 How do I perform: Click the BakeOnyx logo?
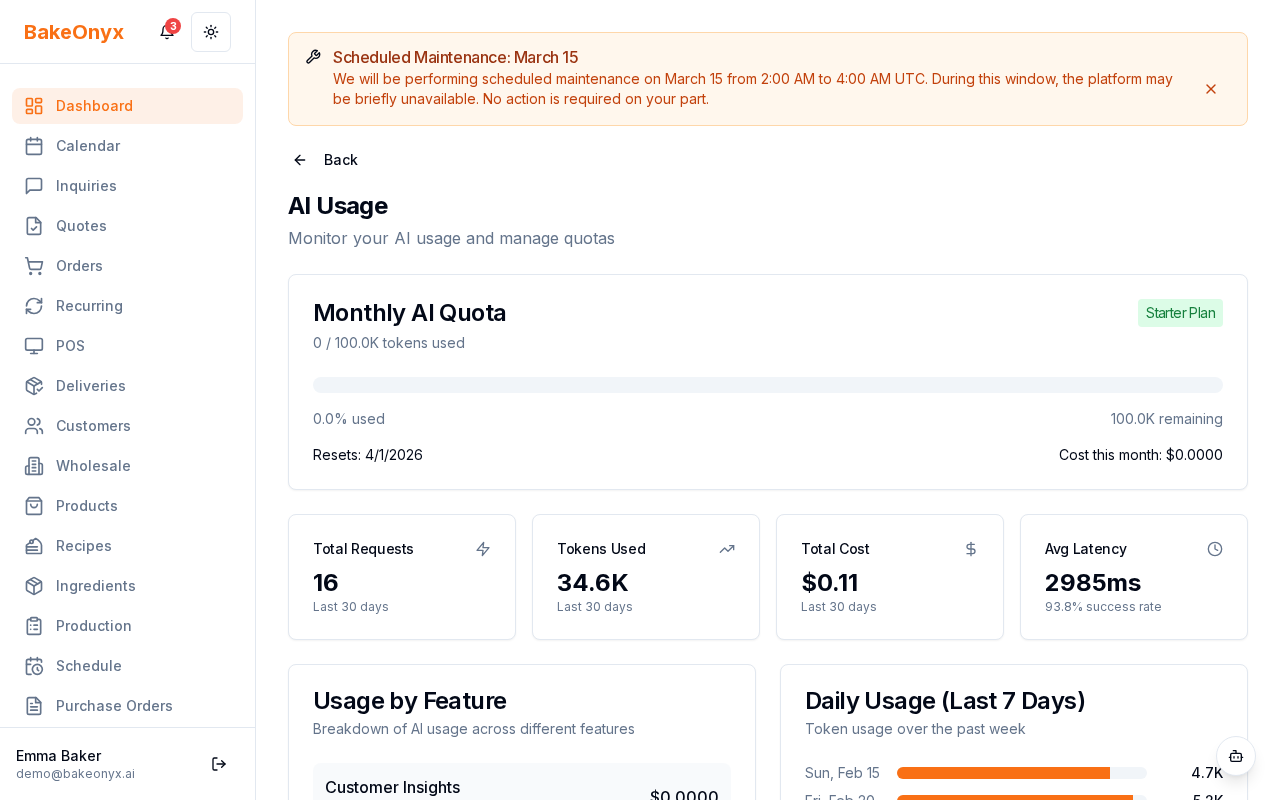click(74, 32)
